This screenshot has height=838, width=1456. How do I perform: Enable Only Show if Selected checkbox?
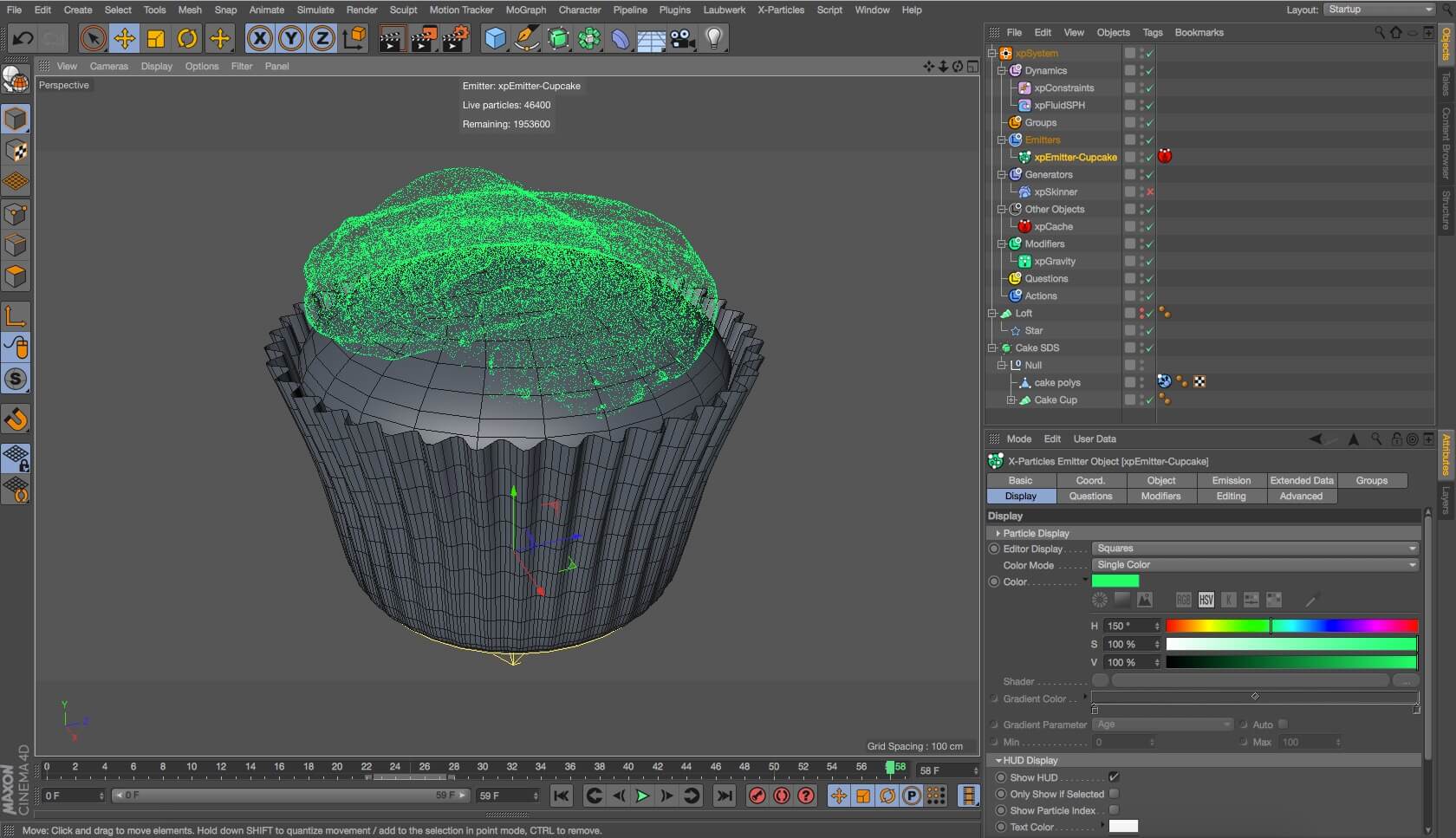pyautogui.click(x=1114, y=794)
